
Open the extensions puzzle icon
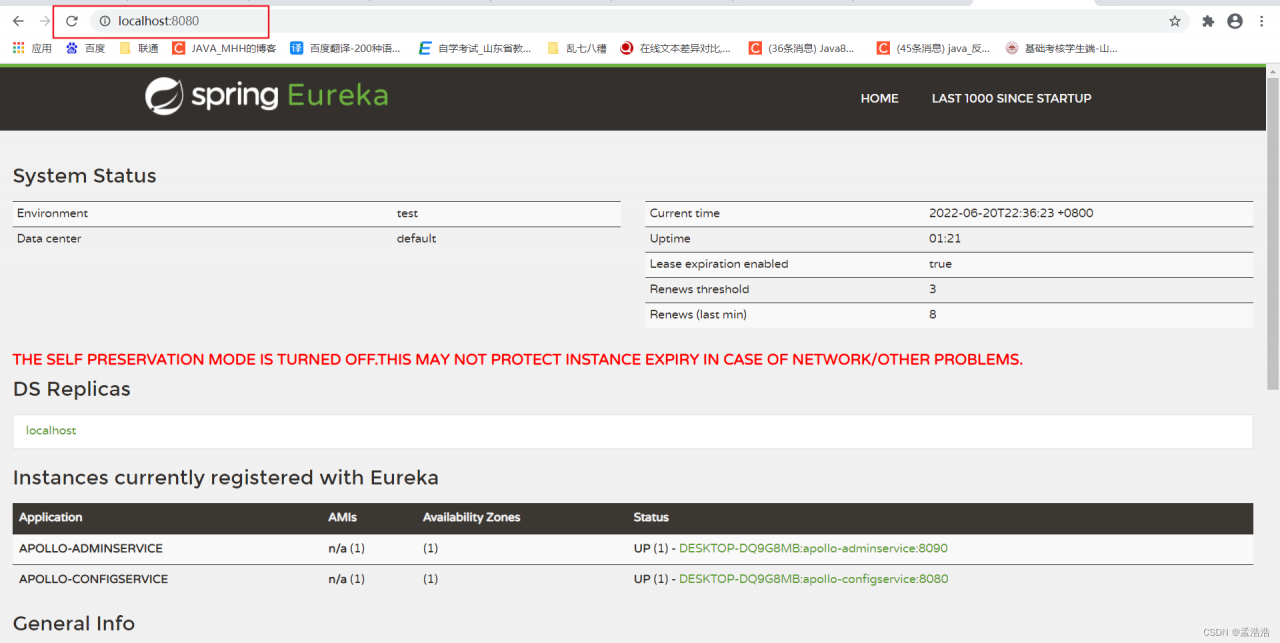click(1208, 21)
